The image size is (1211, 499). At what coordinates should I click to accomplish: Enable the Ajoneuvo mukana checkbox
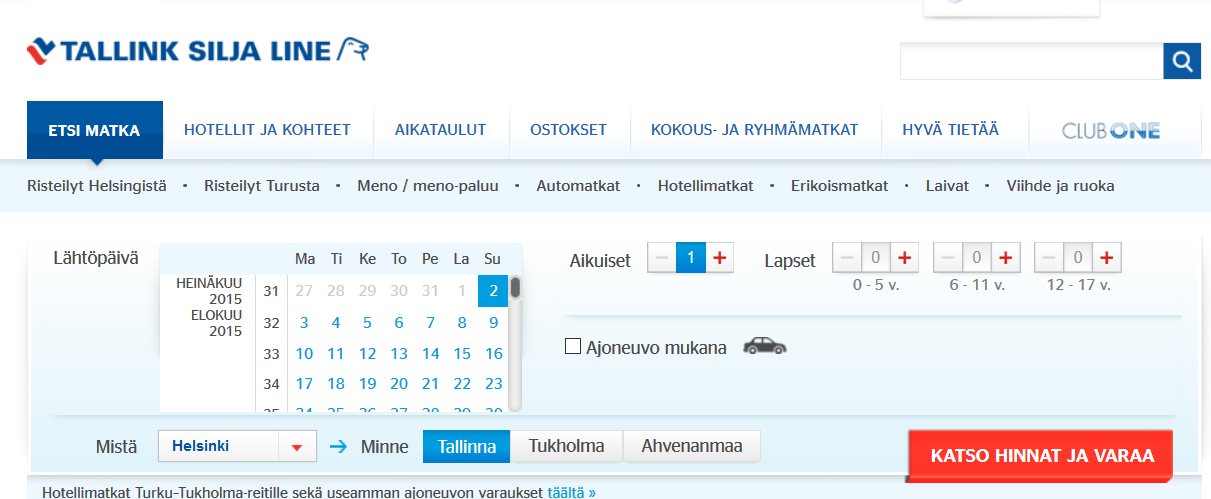(573, 346)
